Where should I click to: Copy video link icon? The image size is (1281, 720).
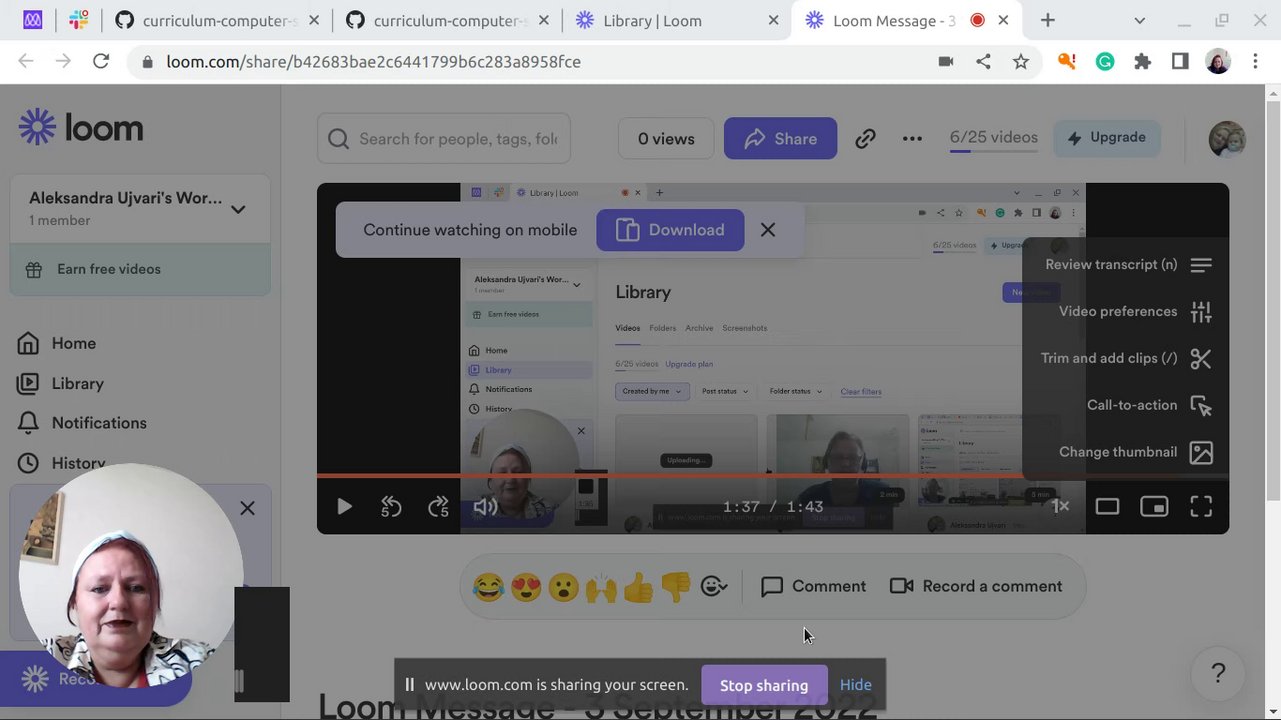click(x=865, y=139)
